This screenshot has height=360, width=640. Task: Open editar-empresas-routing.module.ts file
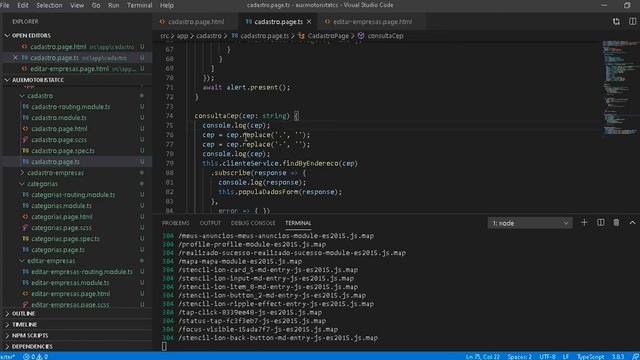82,272
